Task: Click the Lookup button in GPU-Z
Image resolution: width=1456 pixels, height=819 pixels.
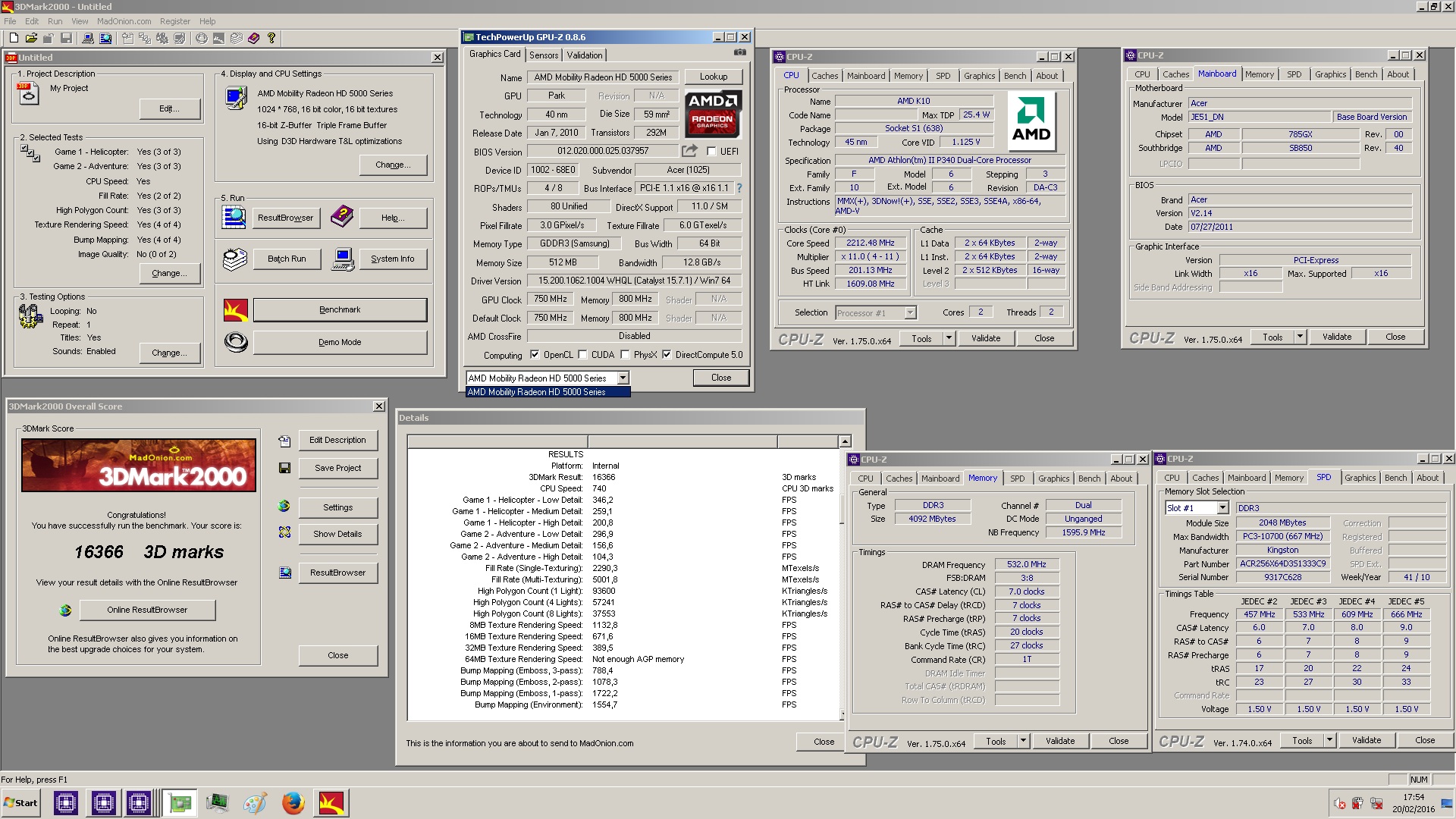Action: 714,77
